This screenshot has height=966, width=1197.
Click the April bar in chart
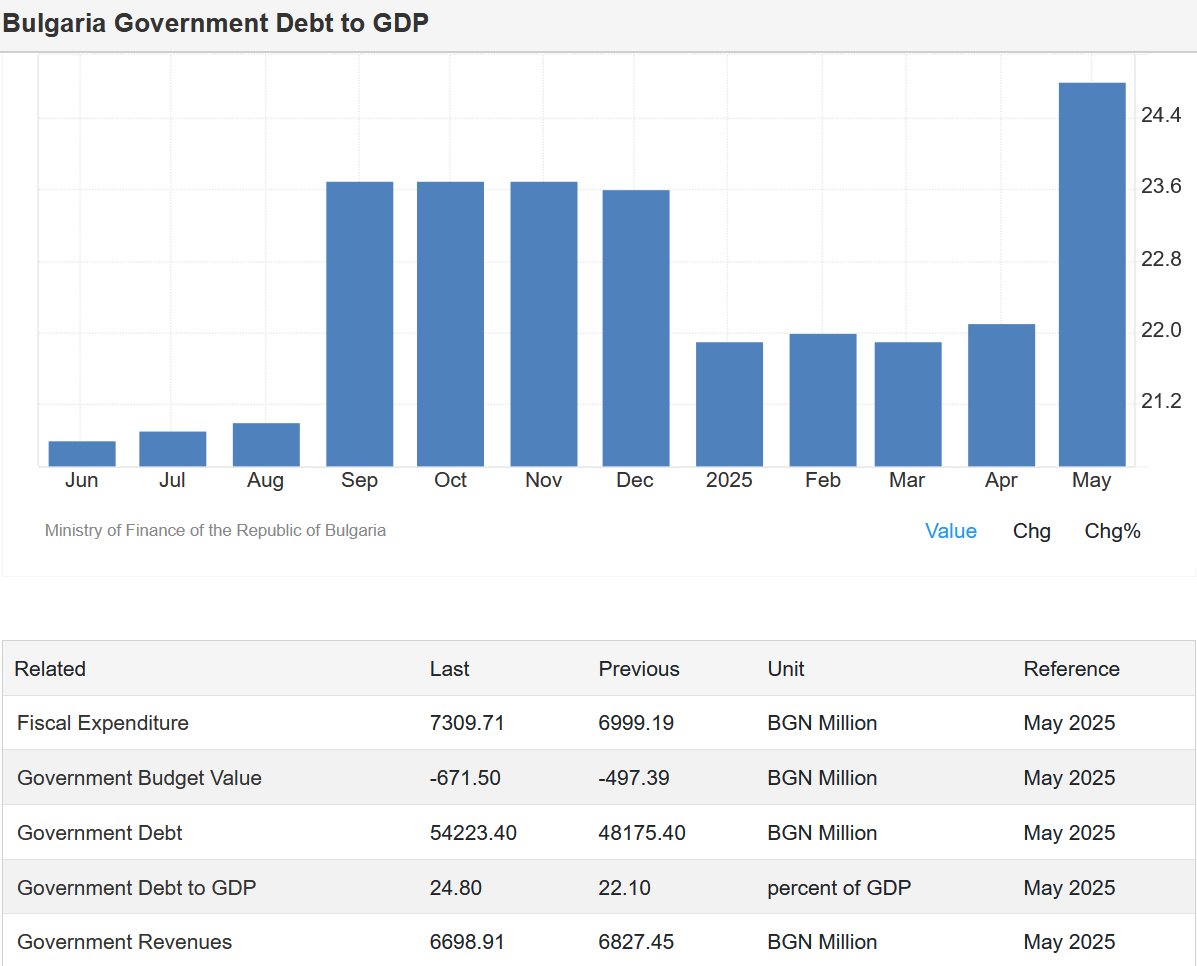tap(1001, 395)
